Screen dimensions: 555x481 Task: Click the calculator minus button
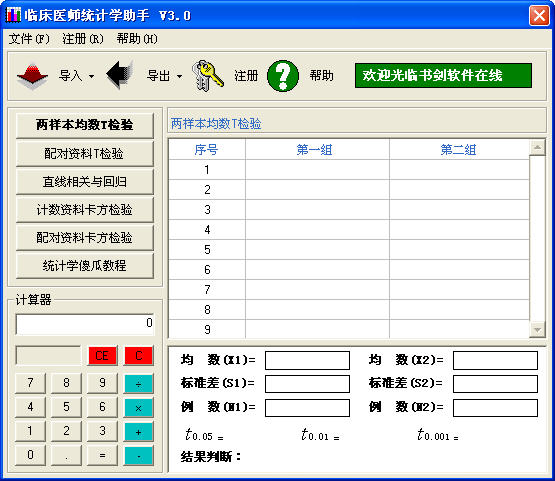coord(138,456)
